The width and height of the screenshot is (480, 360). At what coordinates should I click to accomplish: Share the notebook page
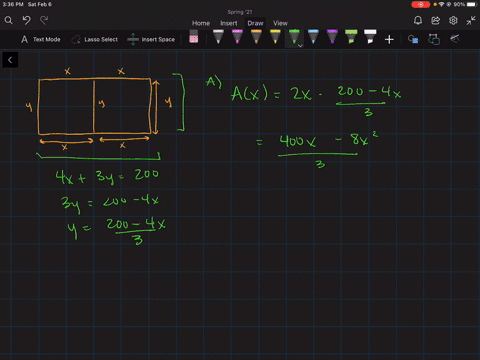(x=435, y=21)
